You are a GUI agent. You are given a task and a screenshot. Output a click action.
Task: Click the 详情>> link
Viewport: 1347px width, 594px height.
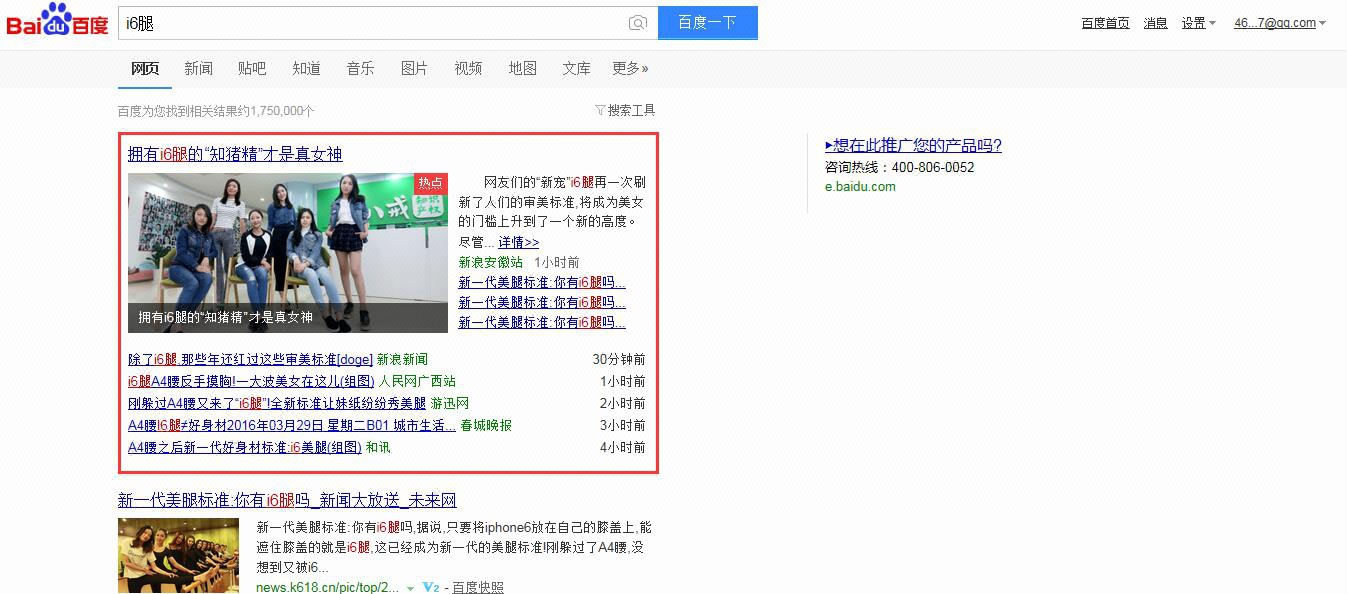tap(518, 242)
